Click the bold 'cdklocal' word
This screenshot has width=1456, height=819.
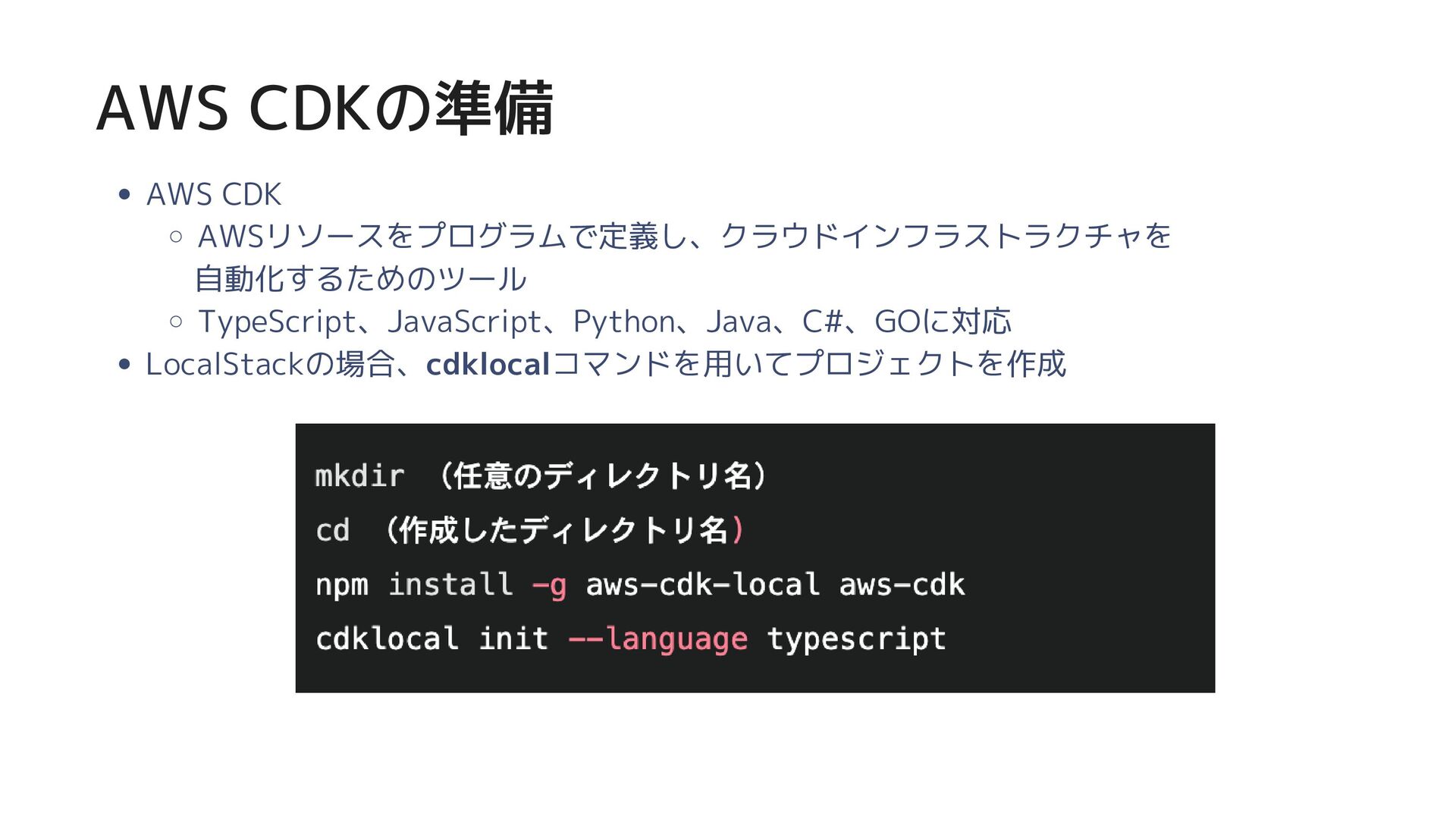488,364
